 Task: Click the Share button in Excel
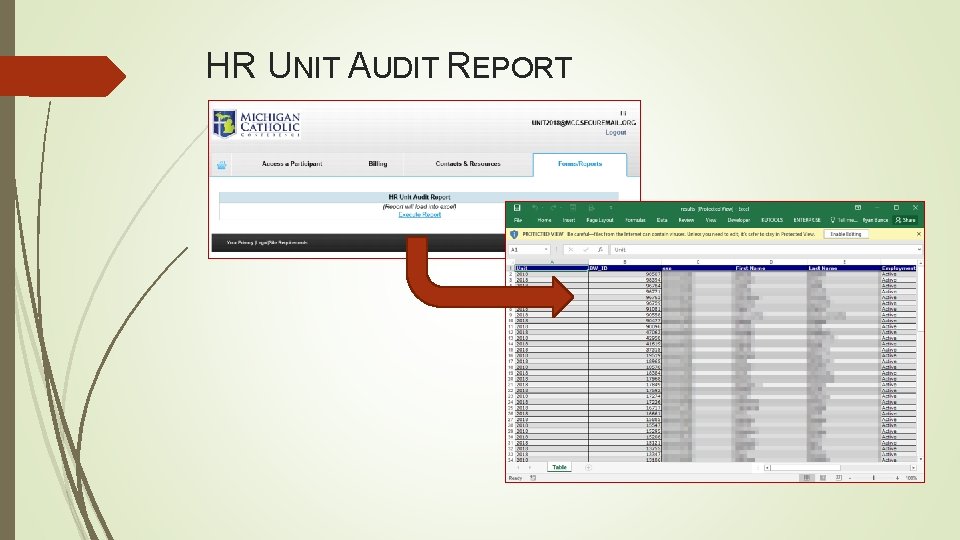click(x=906, y=220)
